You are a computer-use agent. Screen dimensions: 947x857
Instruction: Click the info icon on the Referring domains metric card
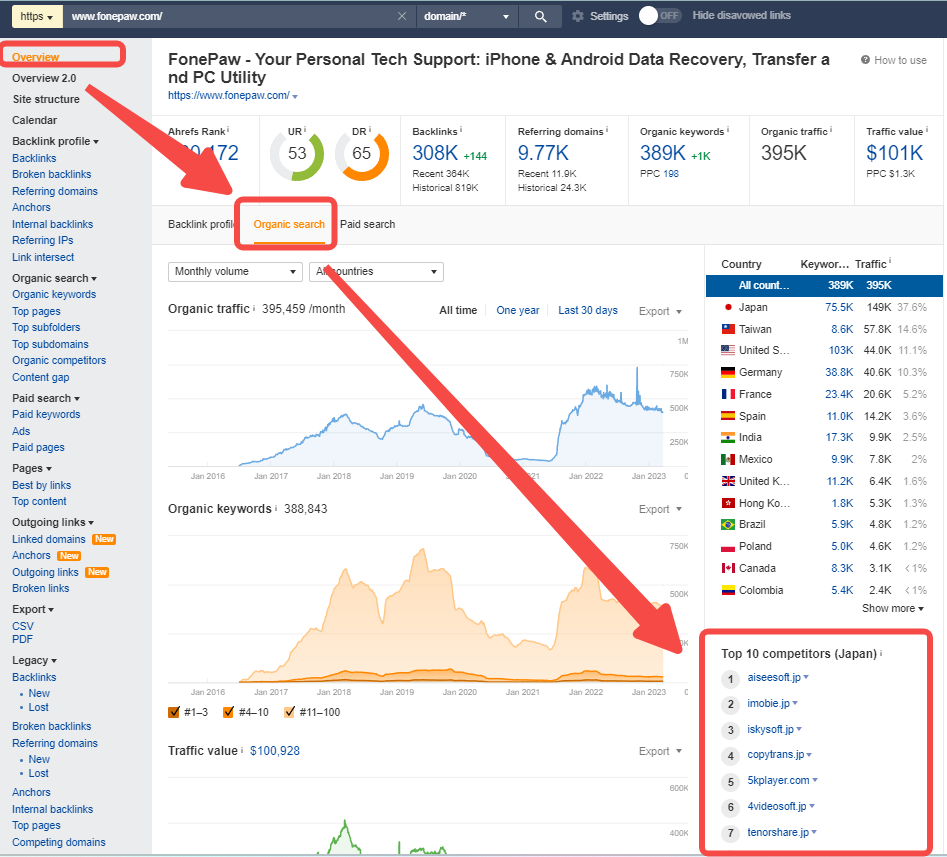click(607, 129)
